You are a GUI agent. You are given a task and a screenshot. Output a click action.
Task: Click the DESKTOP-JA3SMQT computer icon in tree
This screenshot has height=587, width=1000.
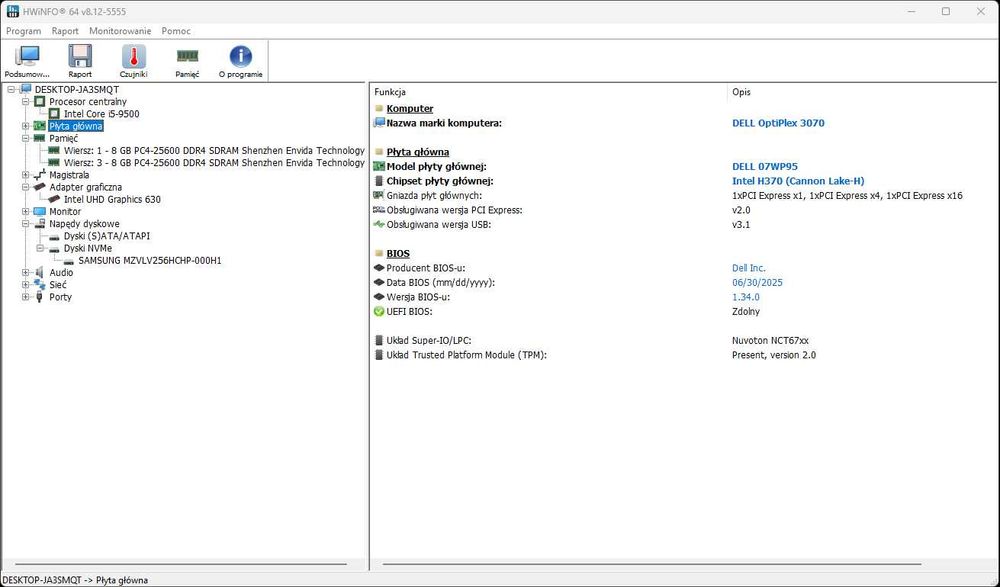(x=26, y=89)
